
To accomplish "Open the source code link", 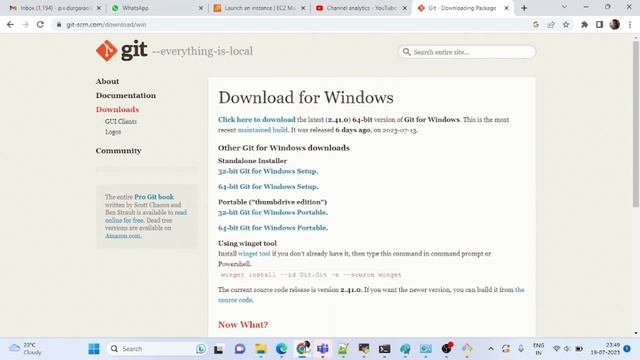I will [235, 300].
